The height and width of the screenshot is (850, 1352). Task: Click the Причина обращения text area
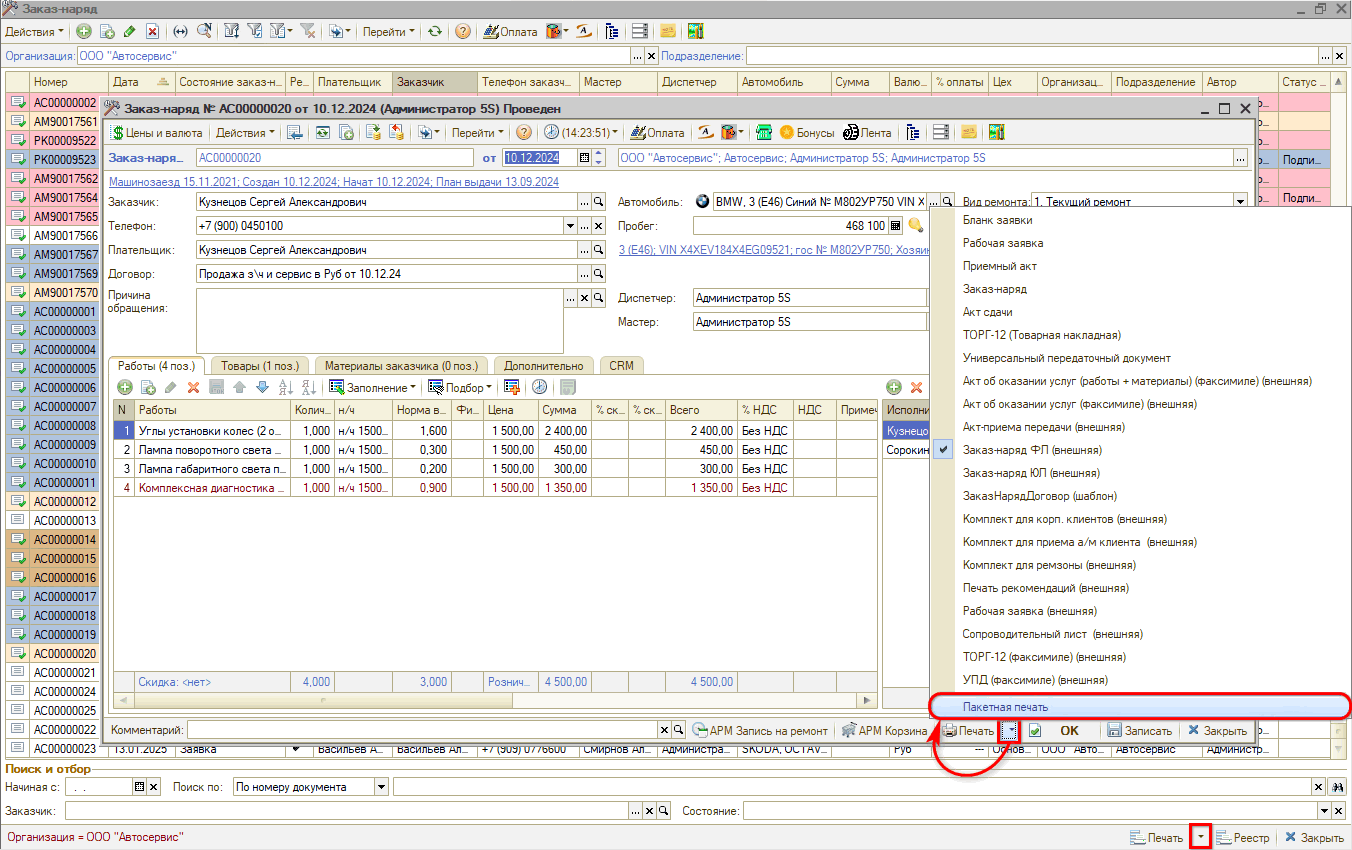(380, 321)
